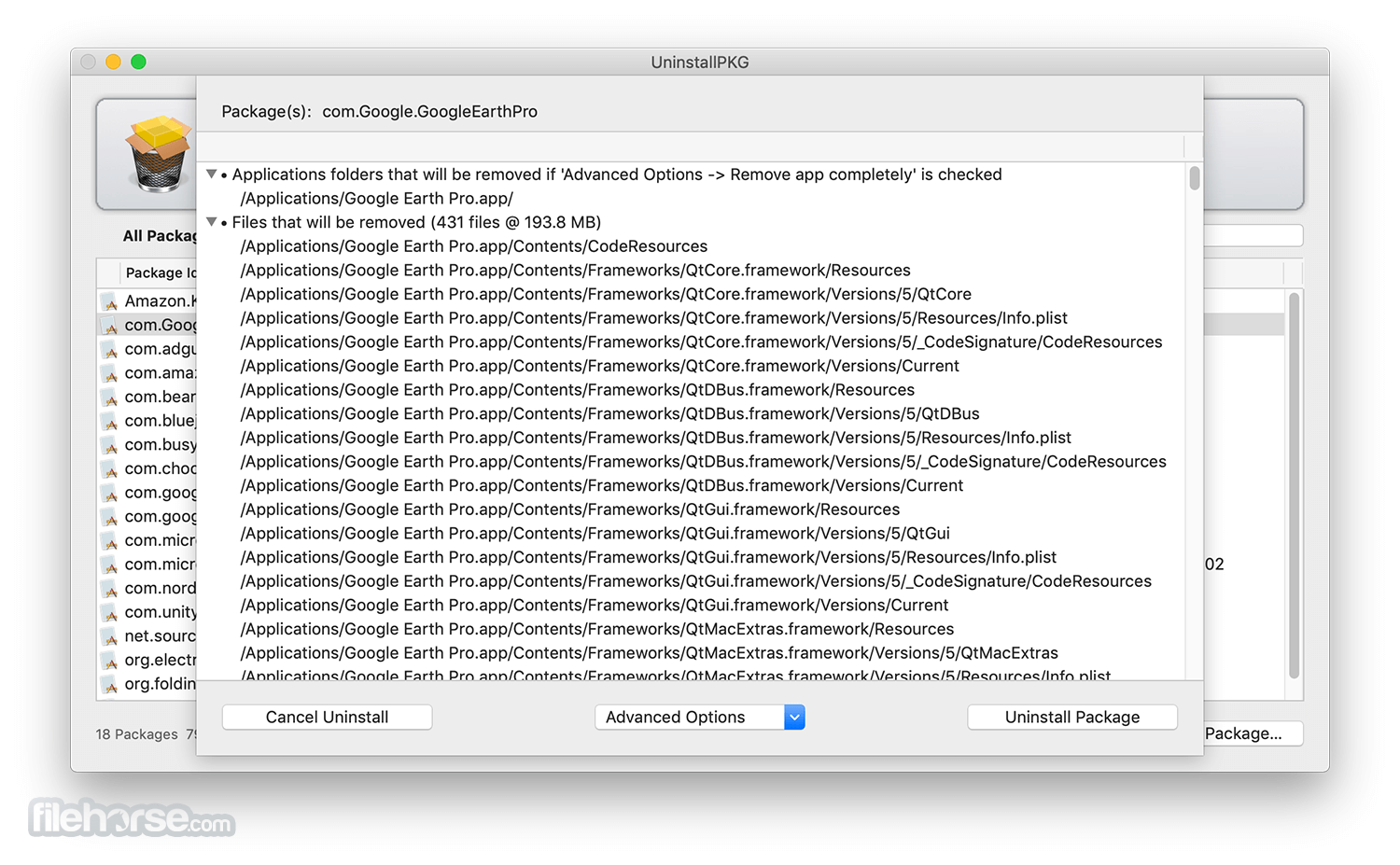
Task: Open the Advanced Options dropdown
Action: [700, 717]
